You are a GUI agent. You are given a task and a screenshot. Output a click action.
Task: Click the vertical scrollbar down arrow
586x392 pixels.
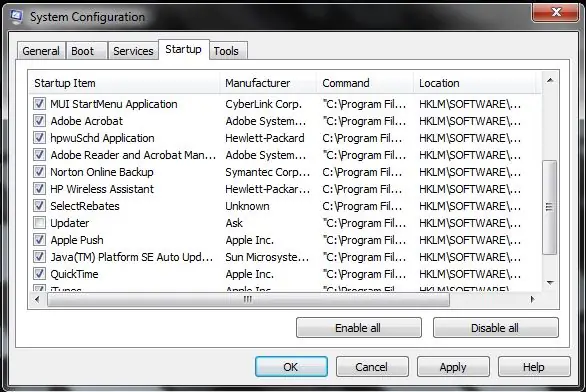(x=550, y=283)
